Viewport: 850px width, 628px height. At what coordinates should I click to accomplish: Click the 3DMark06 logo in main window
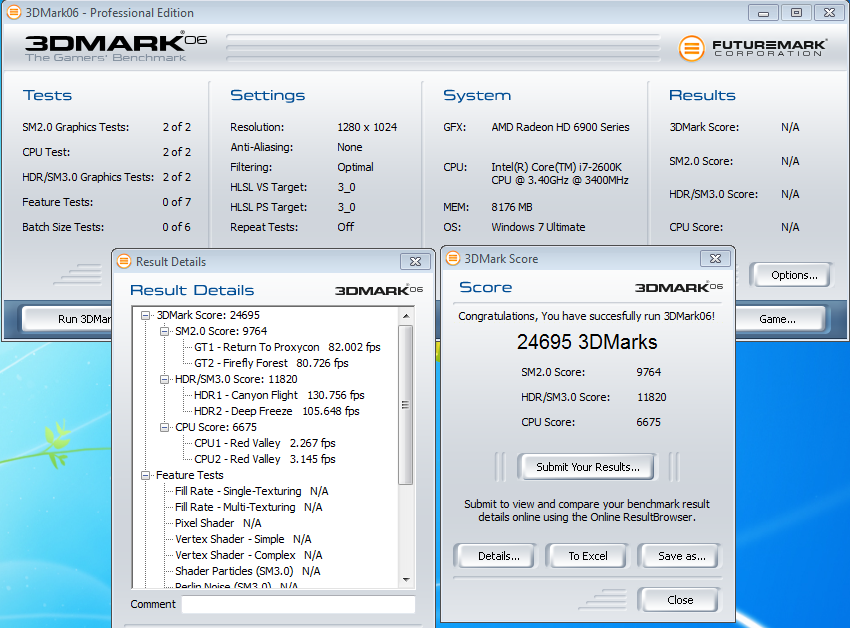[x=115, y=47]
